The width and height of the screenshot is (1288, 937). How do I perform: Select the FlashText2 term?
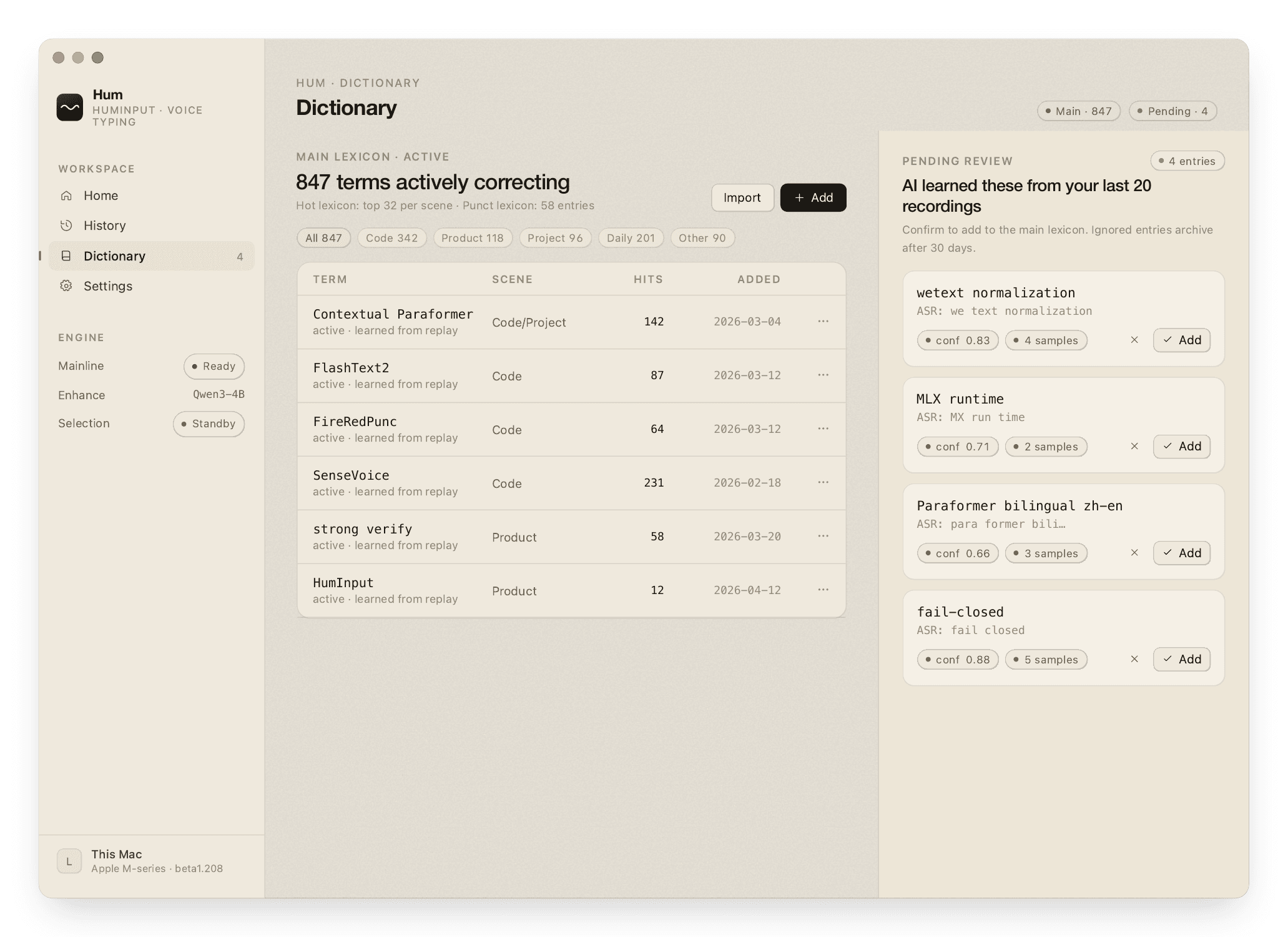(x=351, y=368)
